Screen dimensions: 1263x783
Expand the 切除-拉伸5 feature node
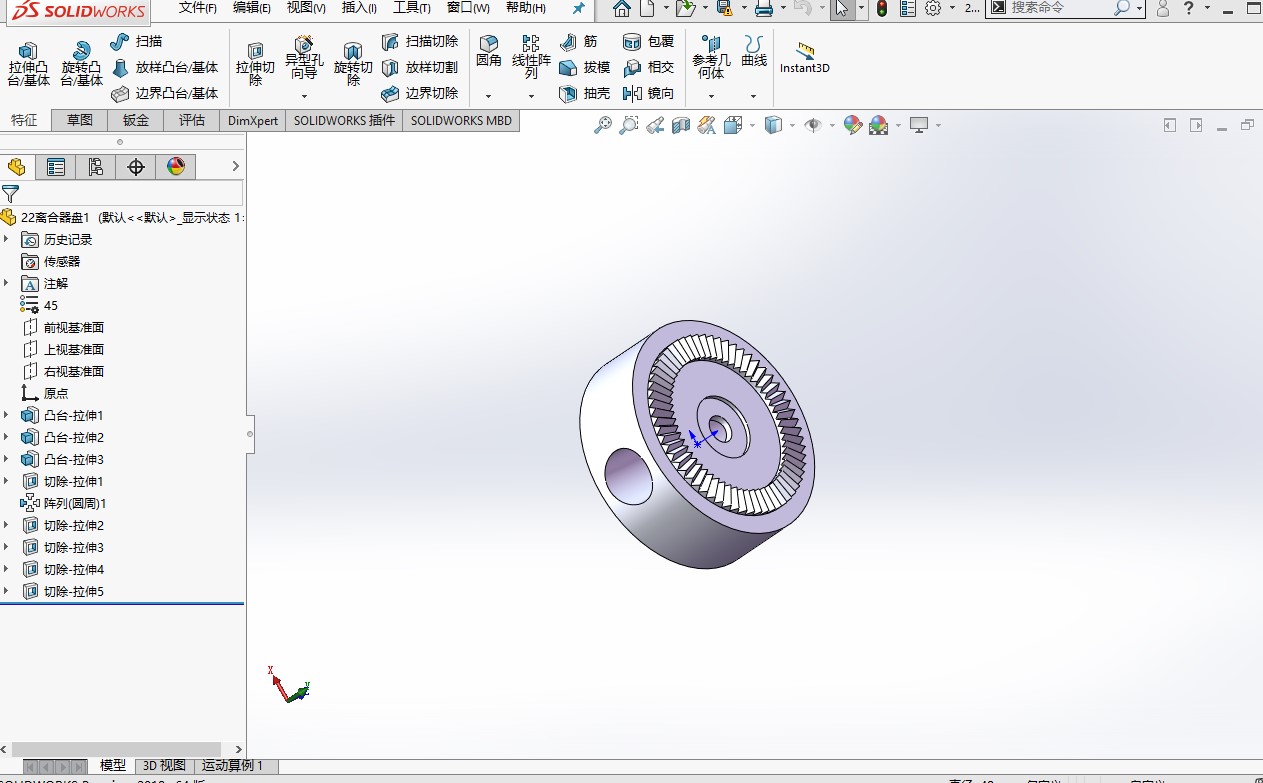tap(6, 591)
